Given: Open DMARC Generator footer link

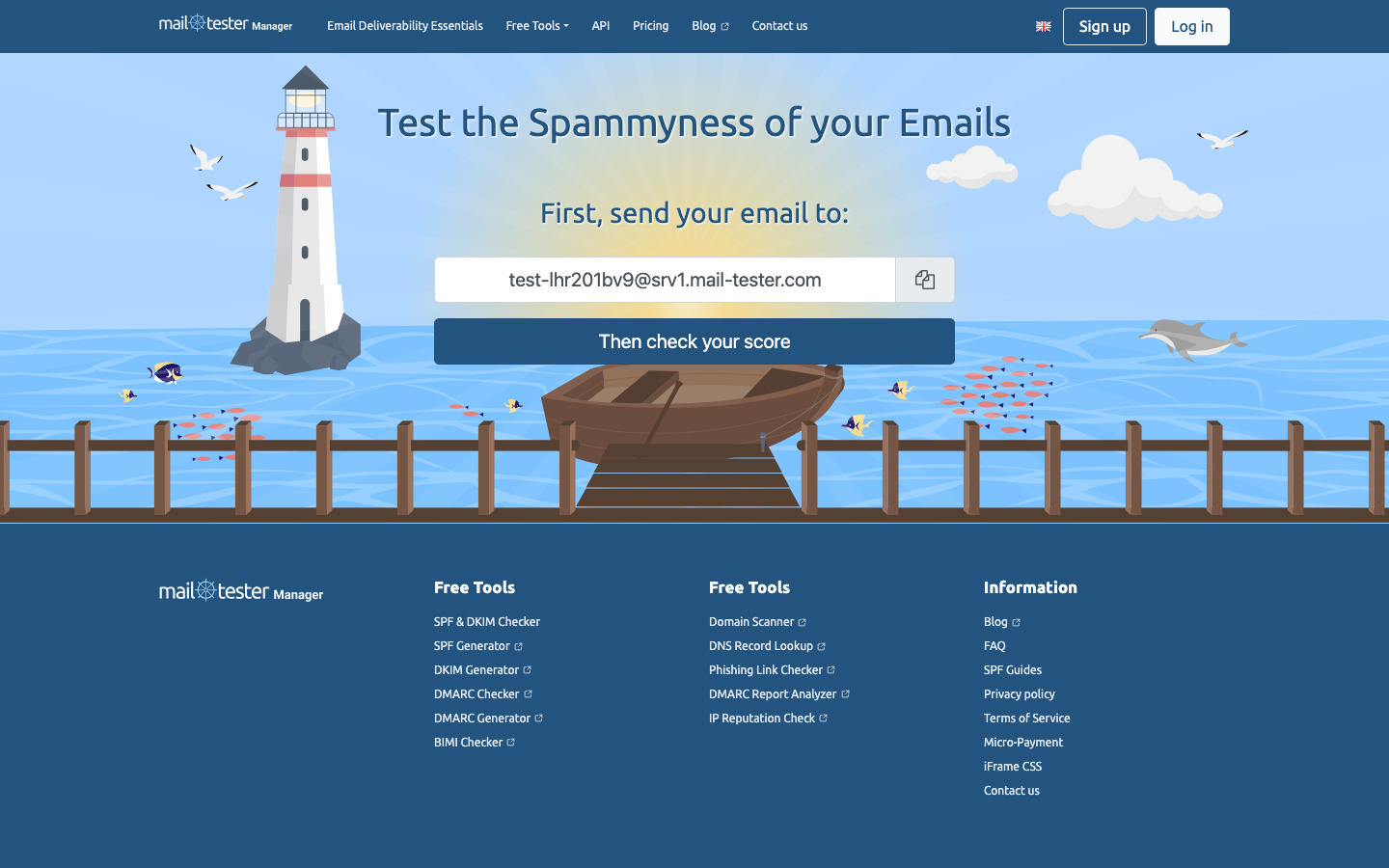Looking at the screenshot, I should pos(488,719).
